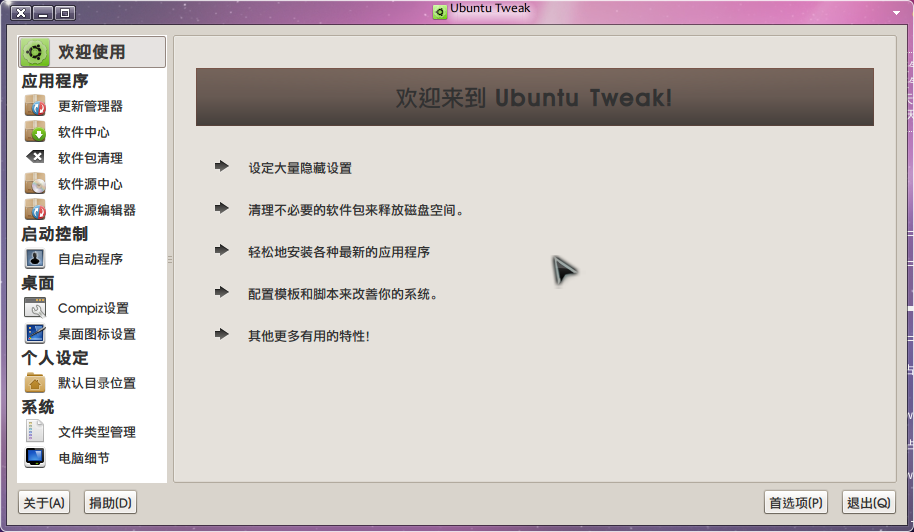Viewport: 914px width, 532px height.
Task: Click the sidebar pane divider handle
Action: pos(170,259)
